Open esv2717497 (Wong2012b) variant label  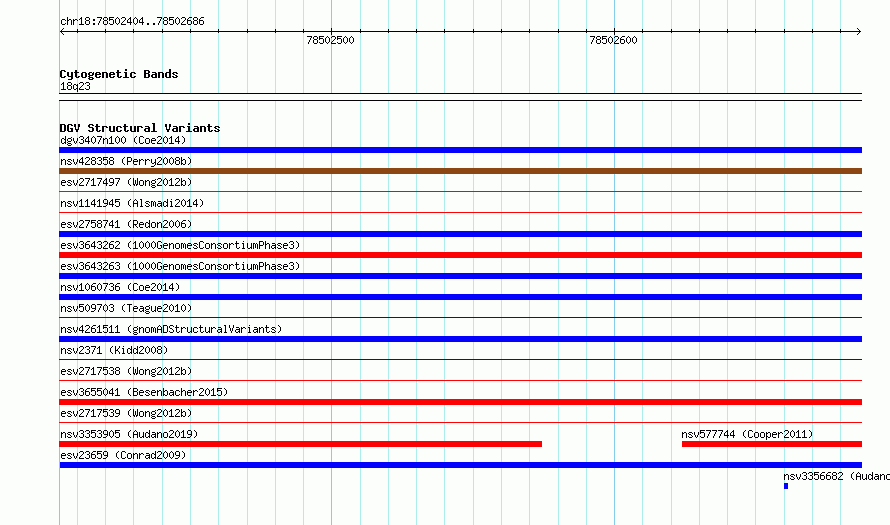click(126, 182)
